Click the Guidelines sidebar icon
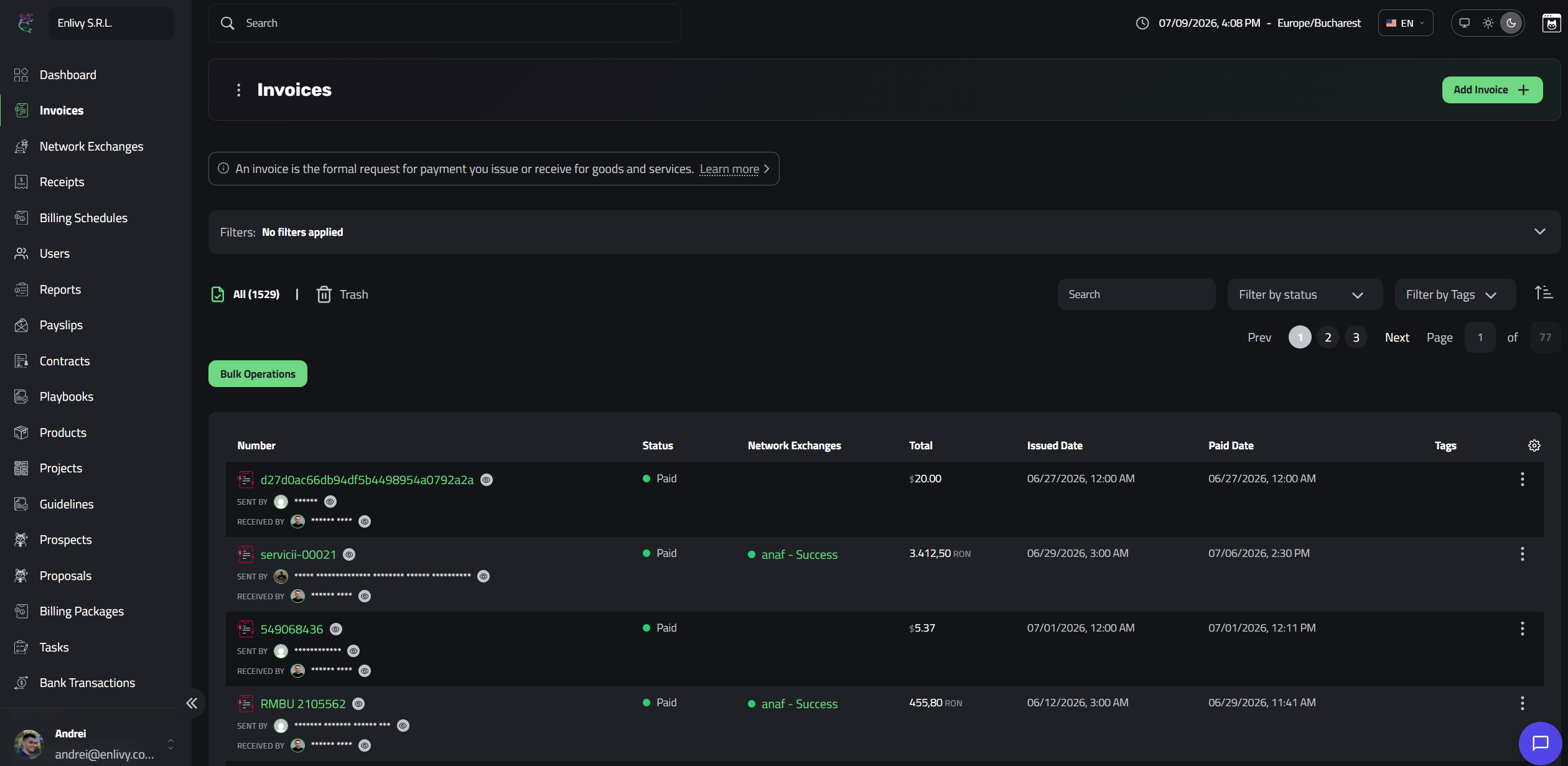The width and height of the screenshot is (1568, 766). click(21, 504)
